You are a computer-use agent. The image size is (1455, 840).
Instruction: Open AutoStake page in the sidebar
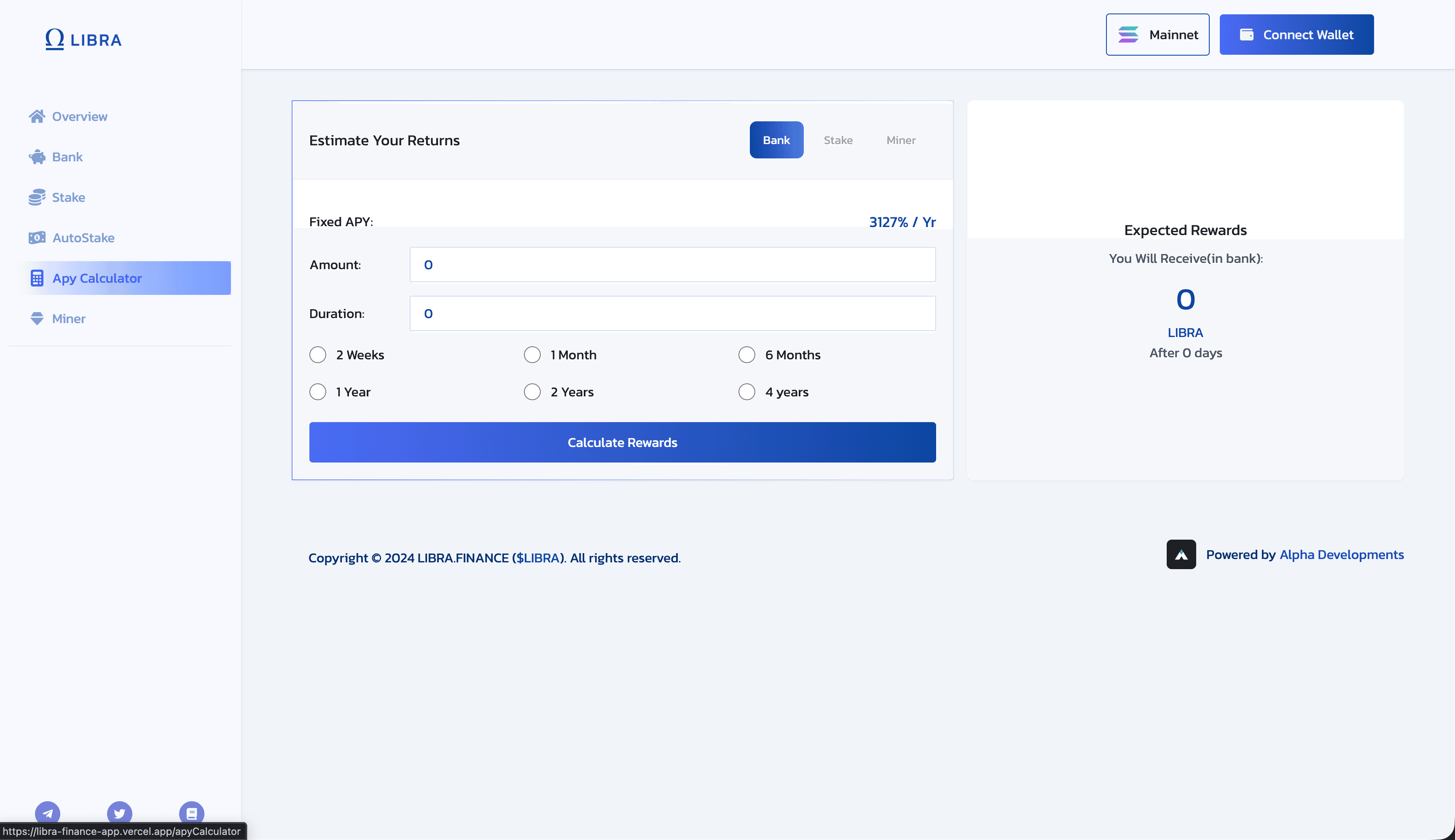point(83,238)
